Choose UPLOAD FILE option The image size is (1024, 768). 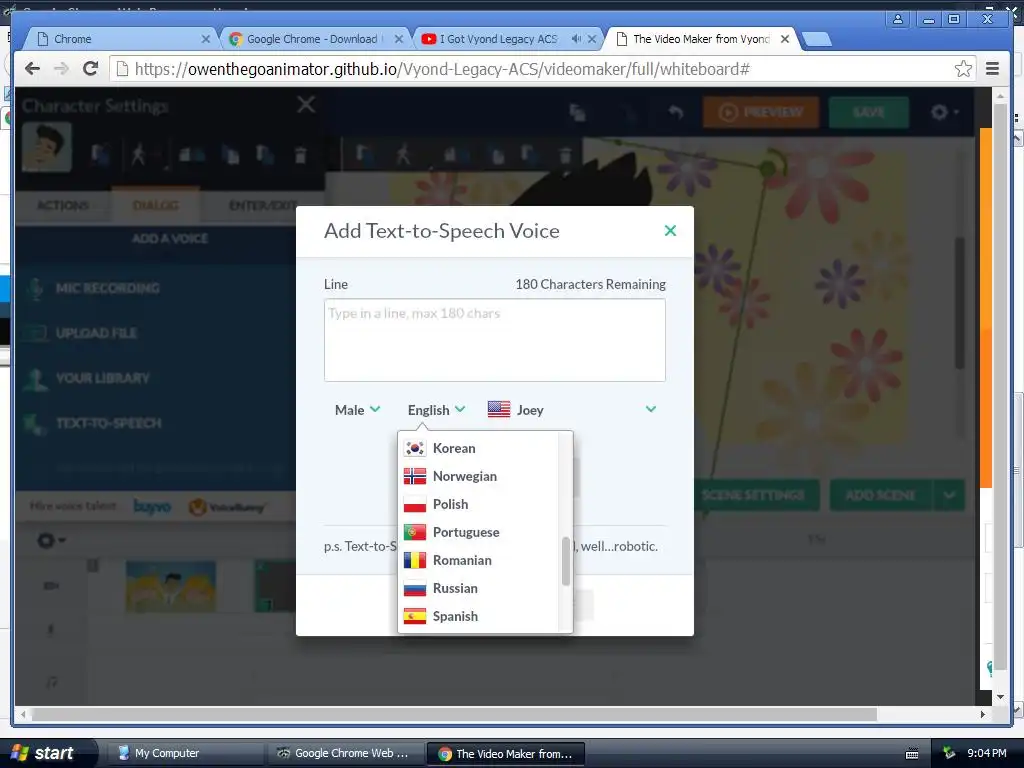pos(97,333)
